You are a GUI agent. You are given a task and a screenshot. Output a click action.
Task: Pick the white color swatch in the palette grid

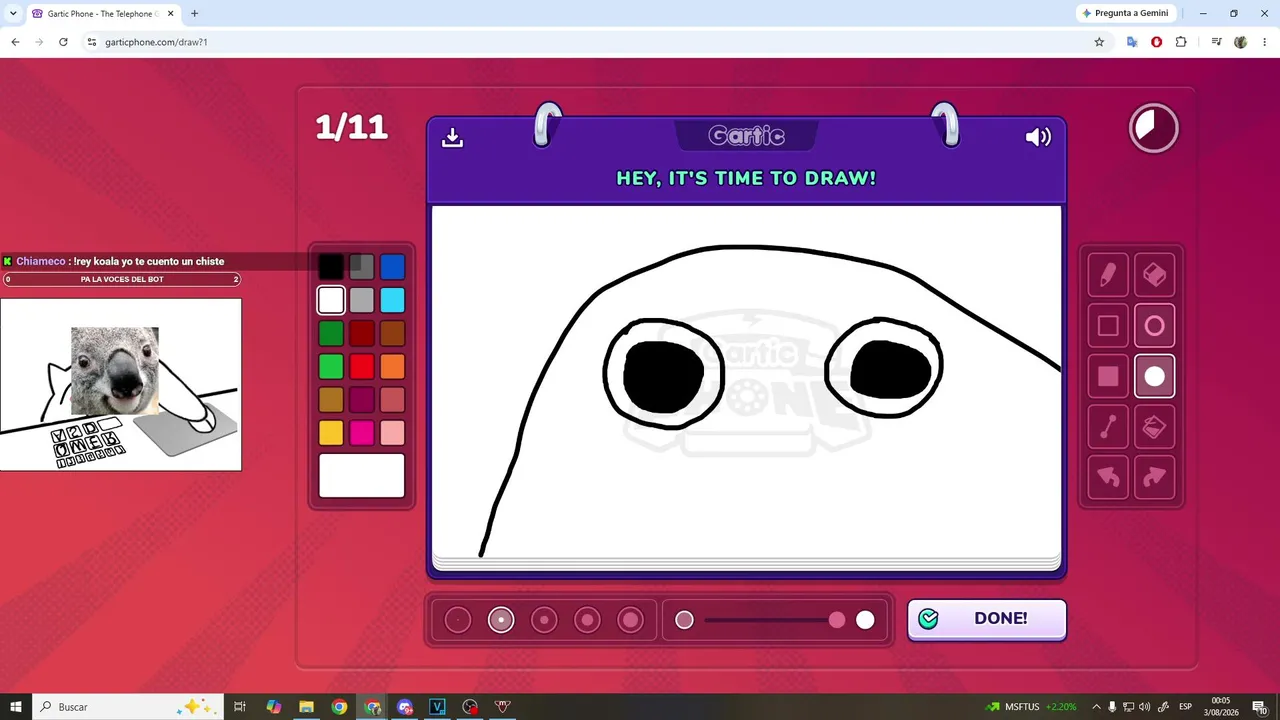pos(331,300)
